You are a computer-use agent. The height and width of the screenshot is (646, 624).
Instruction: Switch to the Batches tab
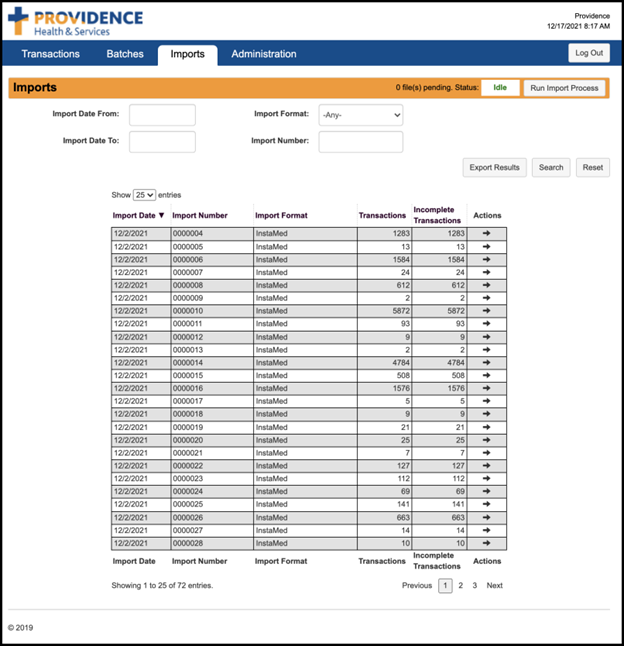(125, 54)
